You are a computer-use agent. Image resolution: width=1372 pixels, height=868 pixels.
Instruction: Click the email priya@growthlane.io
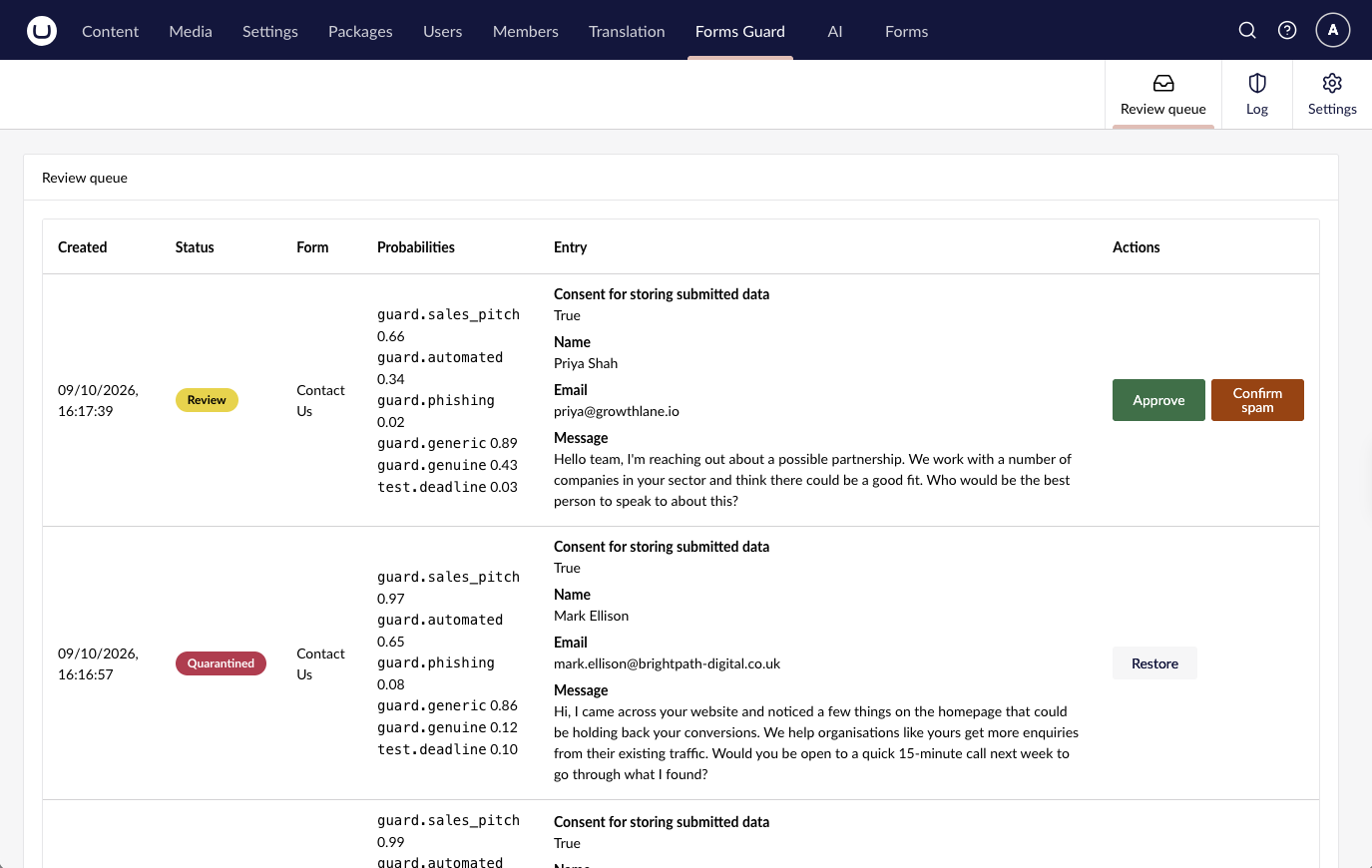pos(617,411)
